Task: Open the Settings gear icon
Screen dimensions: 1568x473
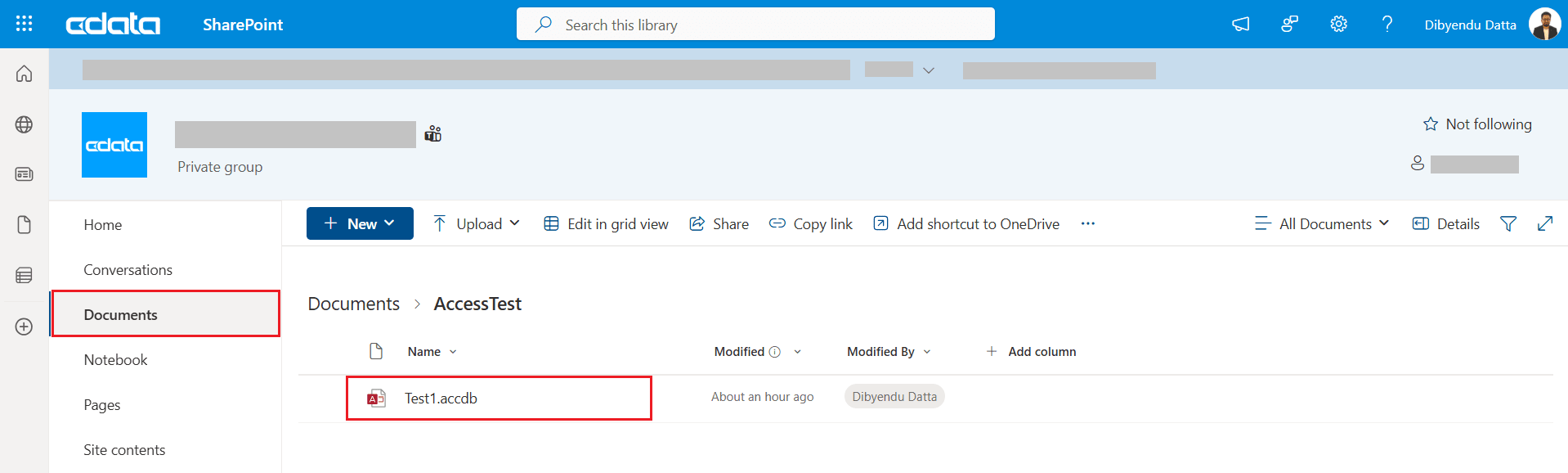Action: coord(1338,25)
